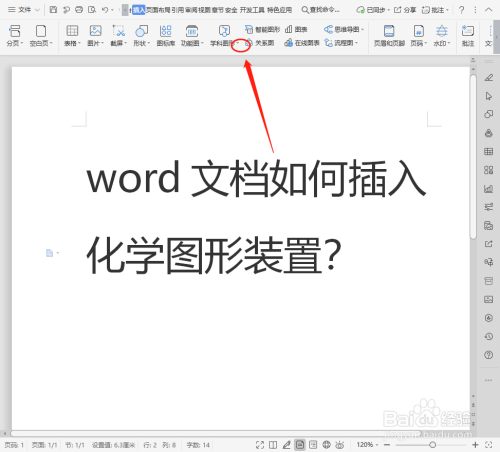Click the undo arrow icon
The width and height of the screenshot is (500, 452).
click(105, 10)
